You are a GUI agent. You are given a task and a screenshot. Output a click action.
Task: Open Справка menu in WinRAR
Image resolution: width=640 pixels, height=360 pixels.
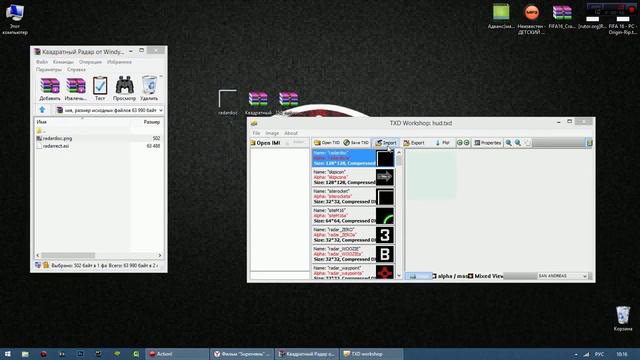pyautogui.click(x=76, y=69)
